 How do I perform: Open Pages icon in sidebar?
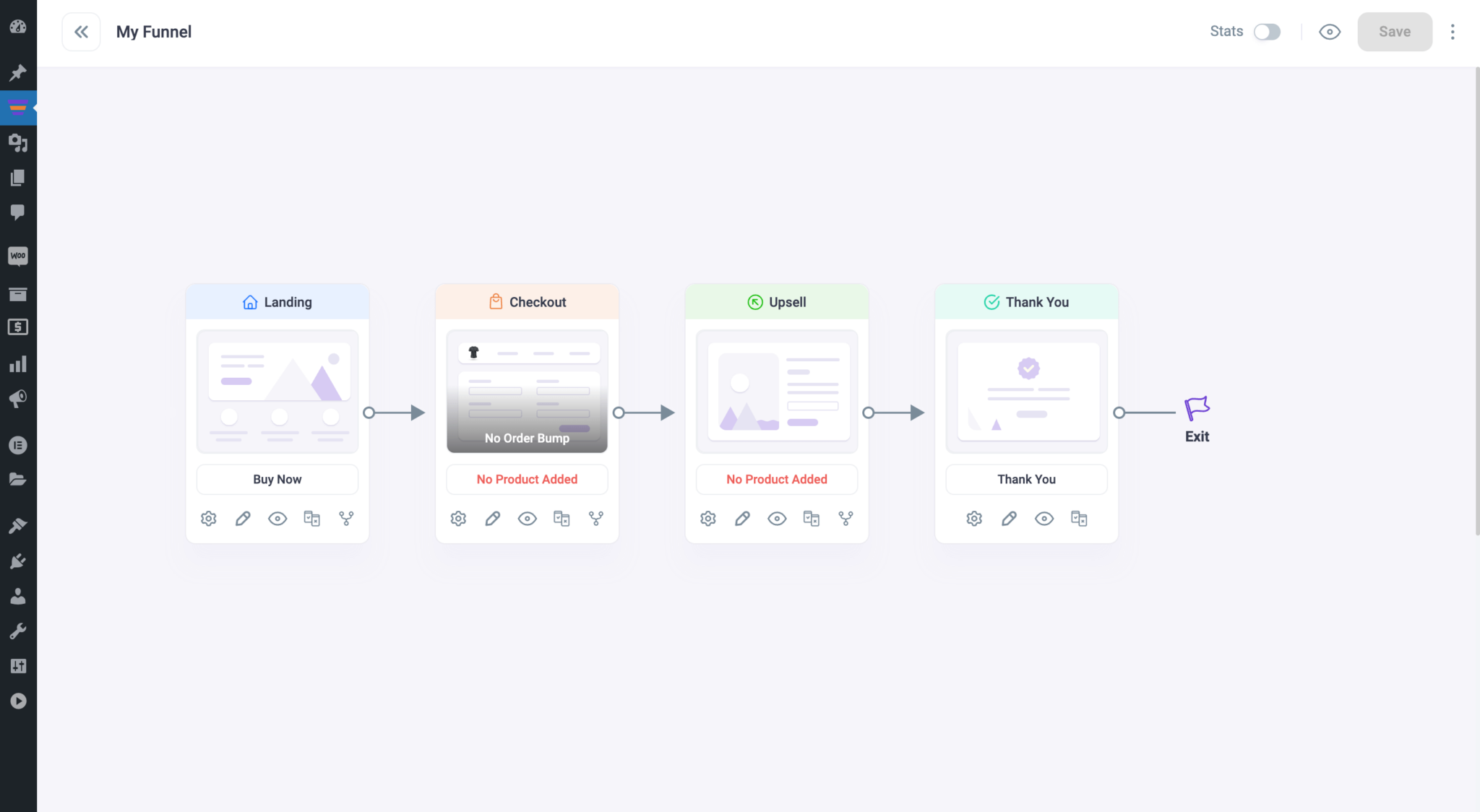click(x=18, y=178)
